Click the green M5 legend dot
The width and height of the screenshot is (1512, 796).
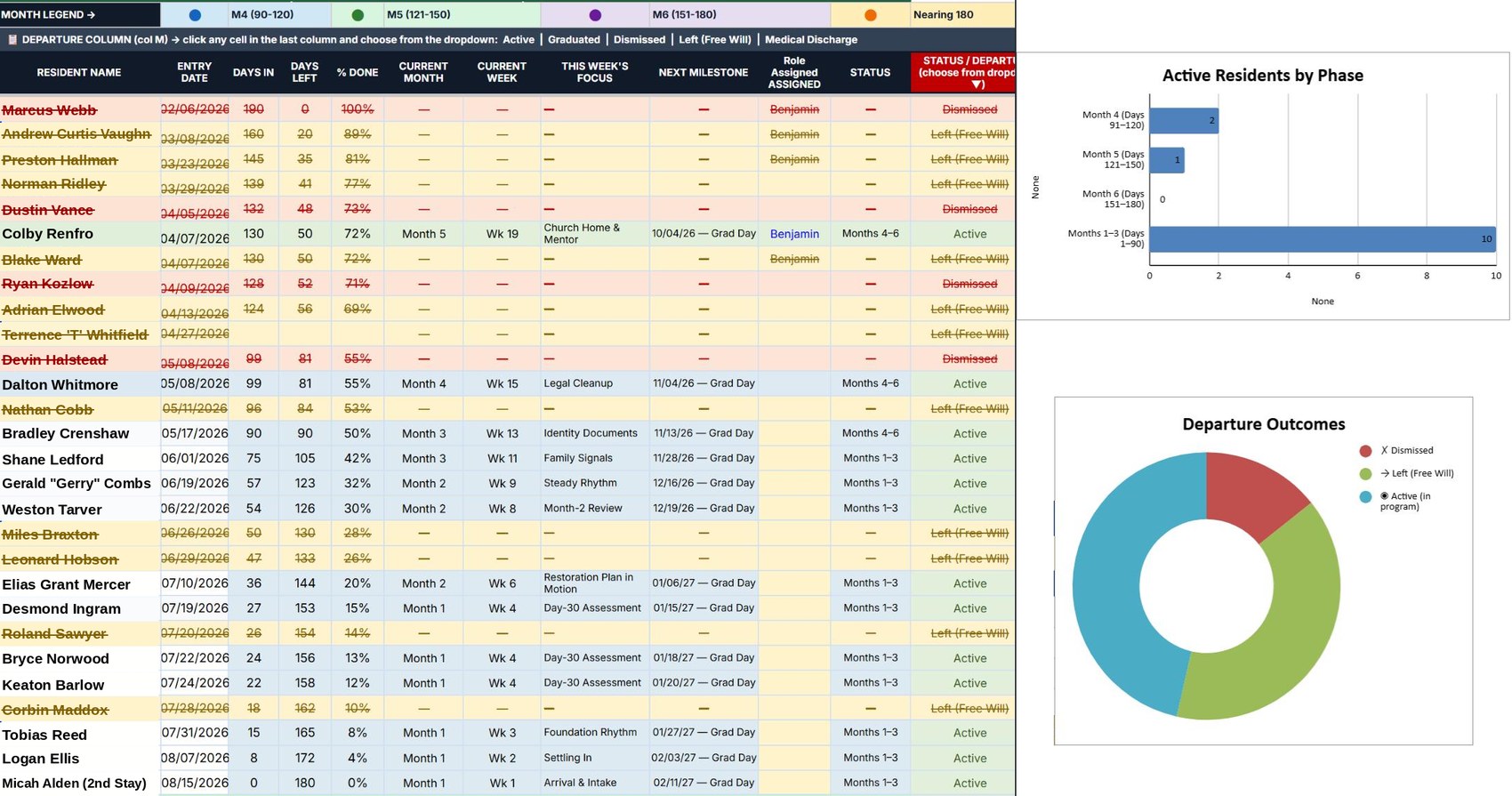[x=358, y=15]
